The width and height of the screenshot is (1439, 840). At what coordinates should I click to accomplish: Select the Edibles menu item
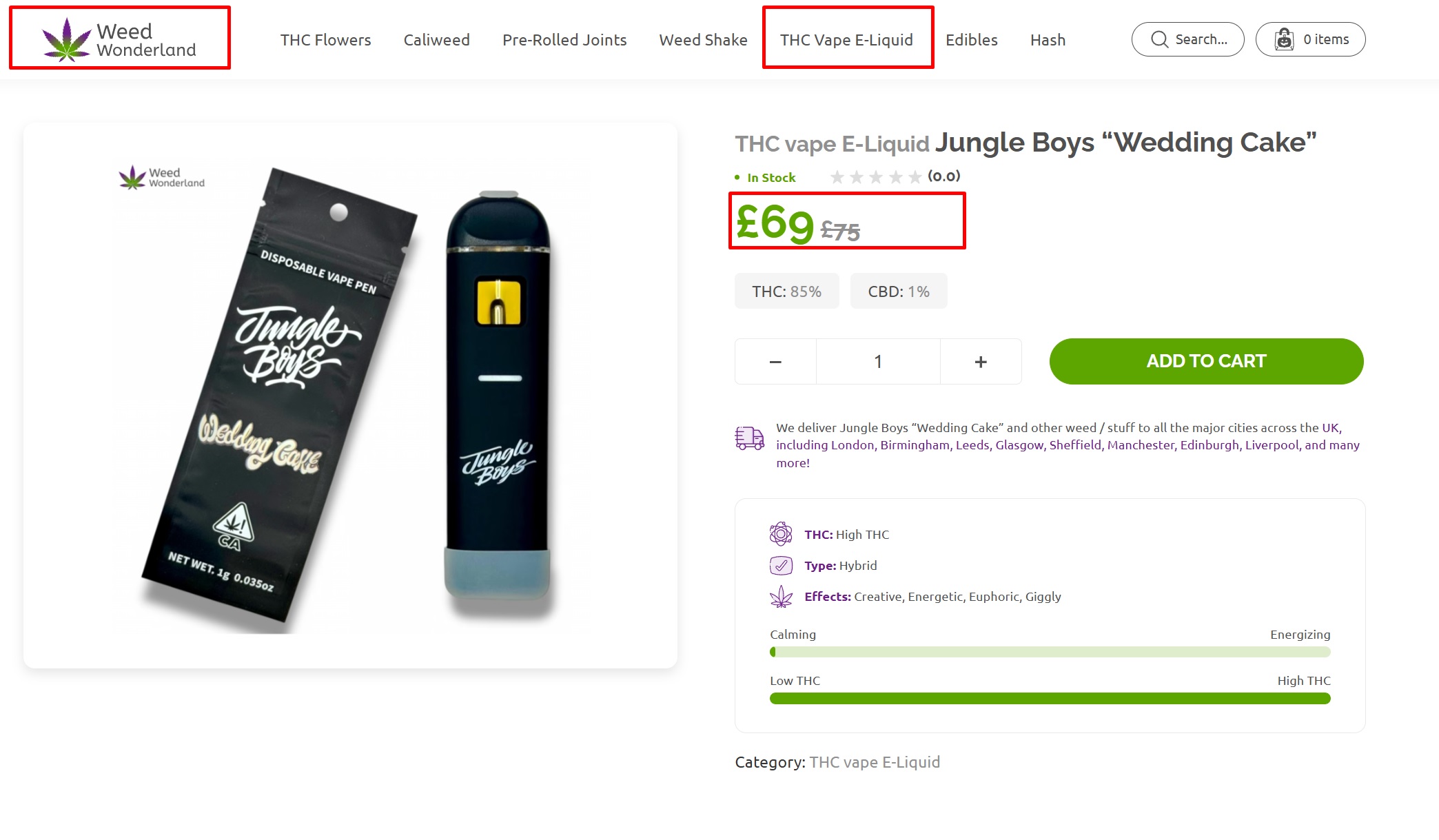coord(971,40)
